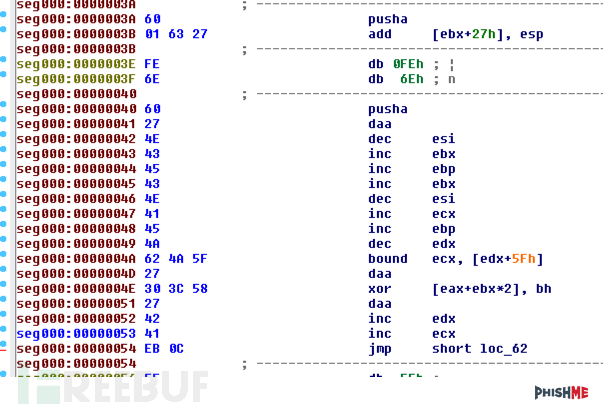This screenshot has height=411, width=603.
Task: Select opcode byte 4E at 00000042
Action: (x=152, y=139)
